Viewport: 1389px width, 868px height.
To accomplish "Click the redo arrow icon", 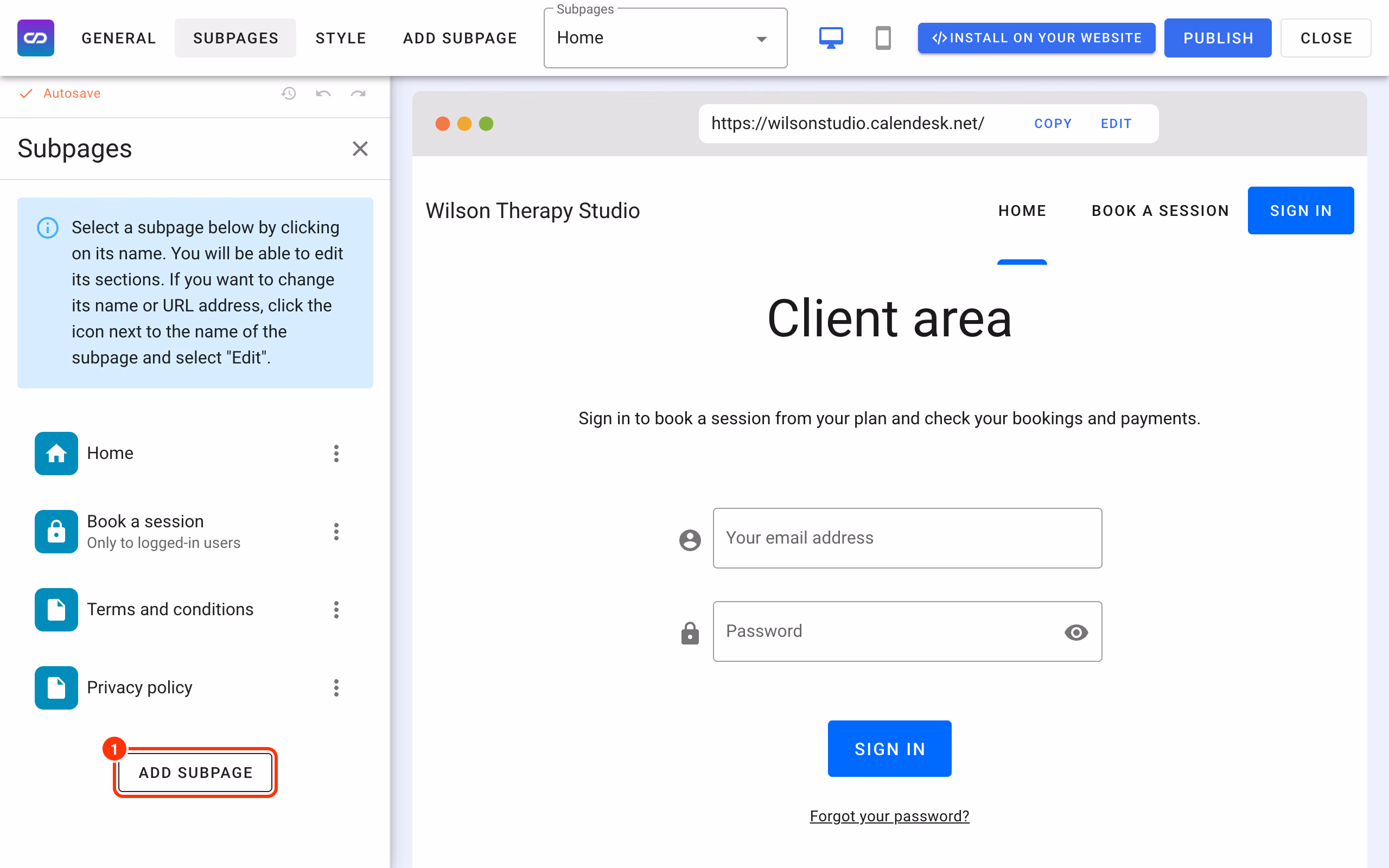I will pyautogui.click(x=358, y=93).
